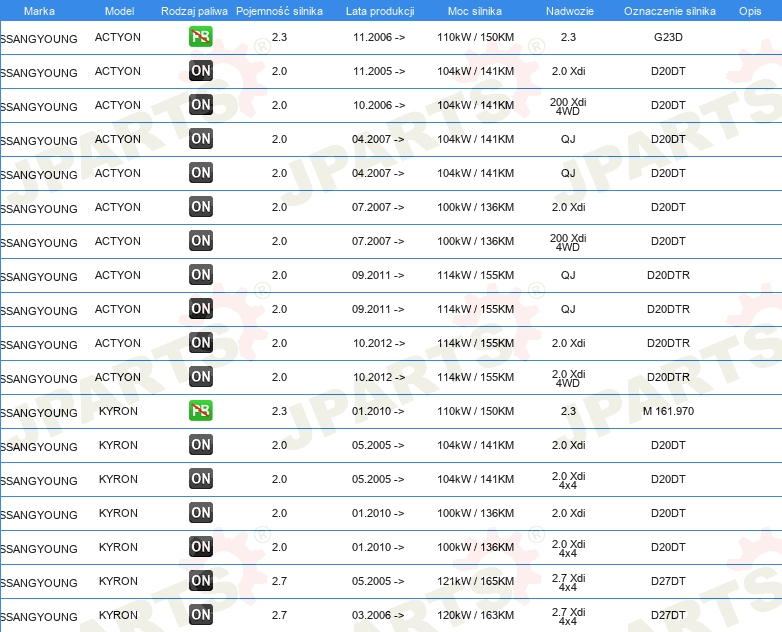Click 200 Xdi 4WD in the 10.2006 row

[568, 106]
